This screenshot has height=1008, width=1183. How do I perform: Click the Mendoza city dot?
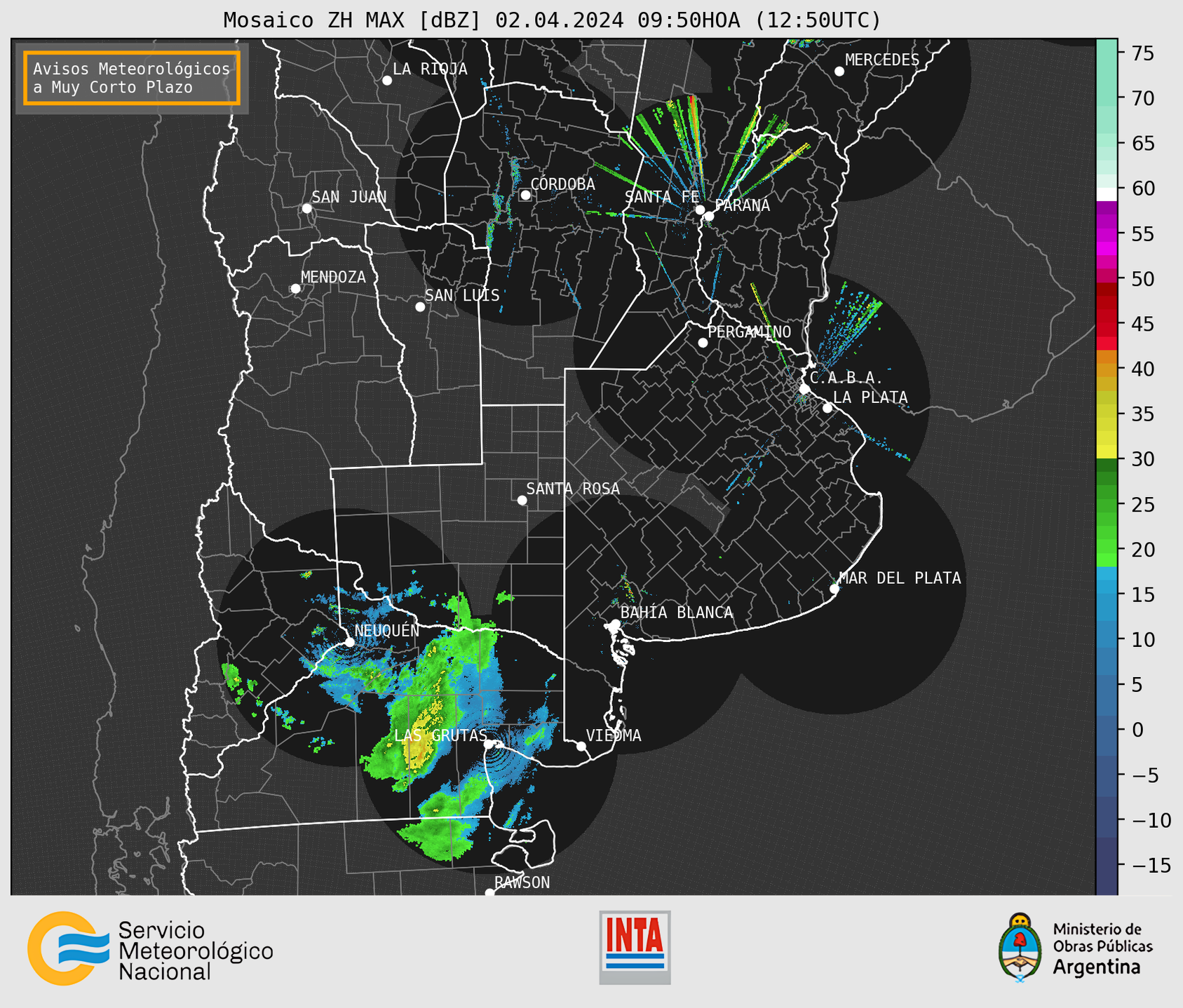(295, 289)
